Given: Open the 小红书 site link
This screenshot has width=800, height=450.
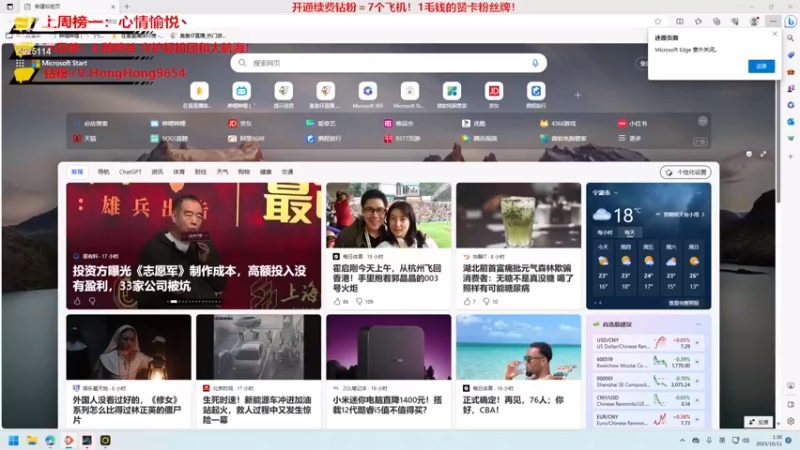Looking at the screenshot, I should [x=633, y=123].
